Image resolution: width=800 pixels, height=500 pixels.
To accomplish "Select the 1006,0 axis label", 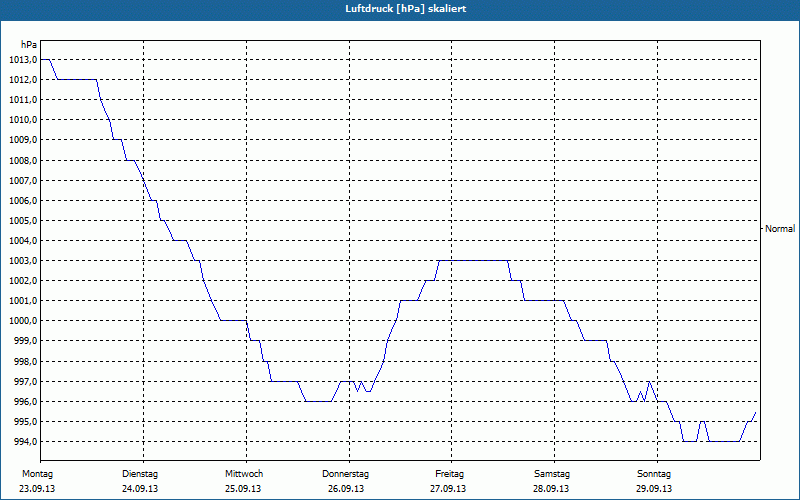I will pos(23,201).
